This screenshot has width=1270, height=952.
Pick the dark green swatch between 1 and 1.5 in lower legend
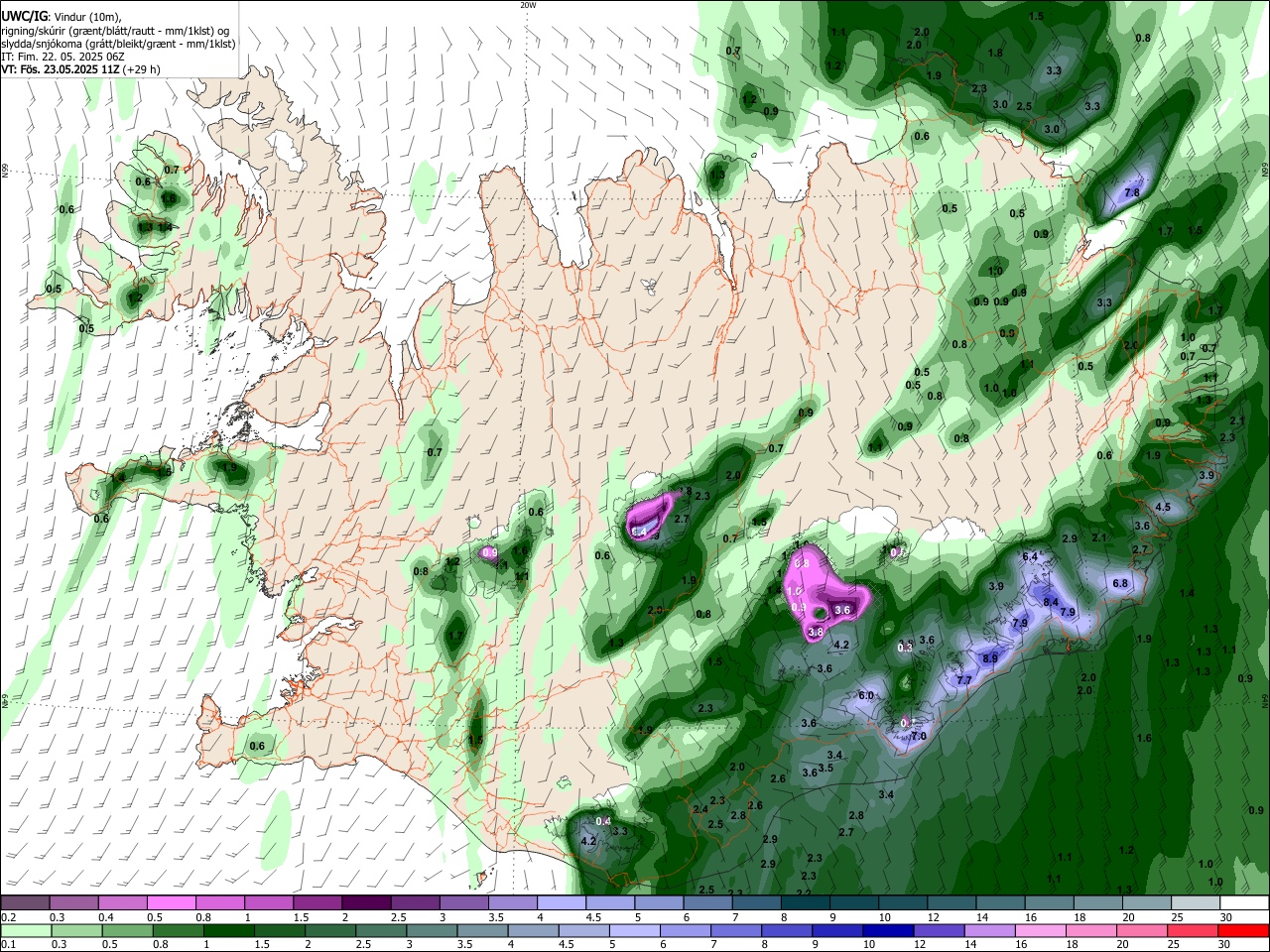(x=227, y=930)
